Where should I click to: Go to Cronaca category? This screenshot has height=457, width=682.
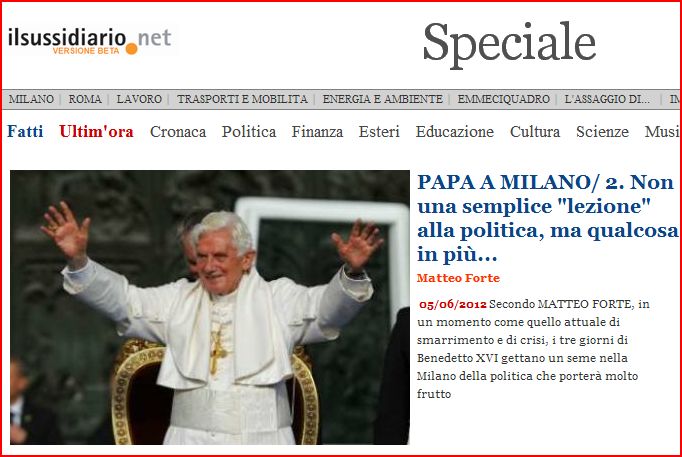pyautogui.click(x=178, y=131)
